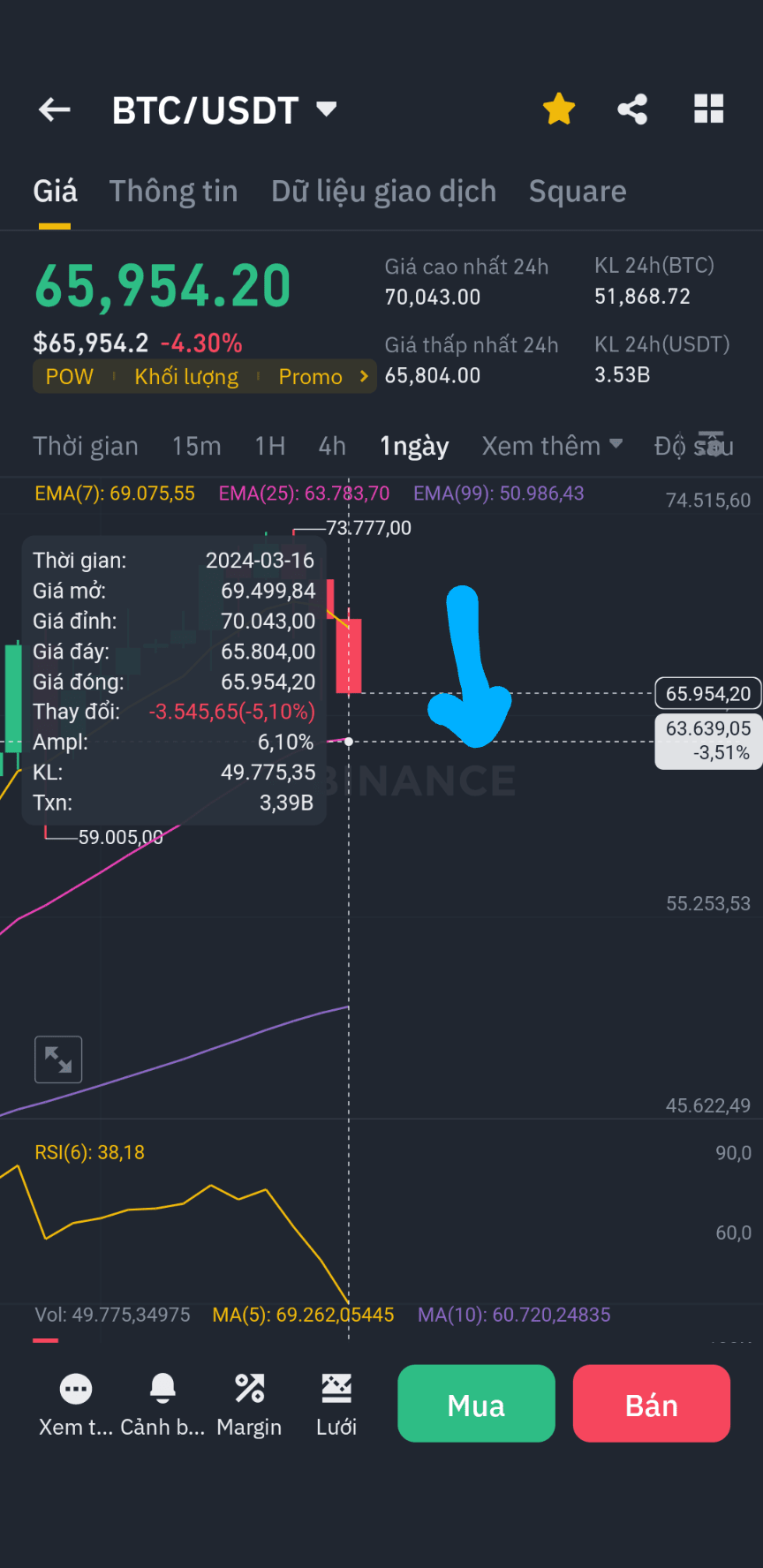This screenshot has width=763, height=1568.
Task: Tap the 65,954,20 price marker label
Action: coord(707,694)
